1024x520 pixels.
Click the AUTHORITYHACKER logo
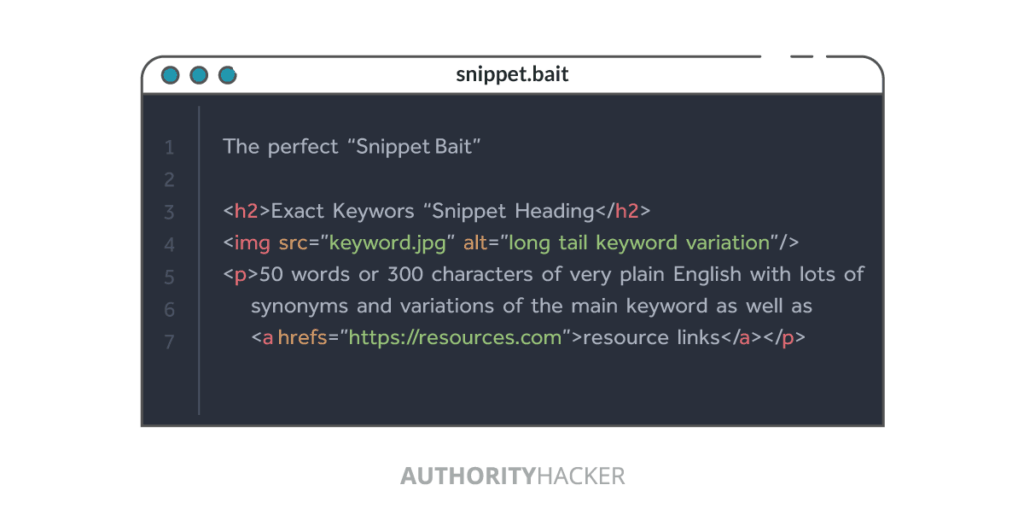(x=512, y=476)
